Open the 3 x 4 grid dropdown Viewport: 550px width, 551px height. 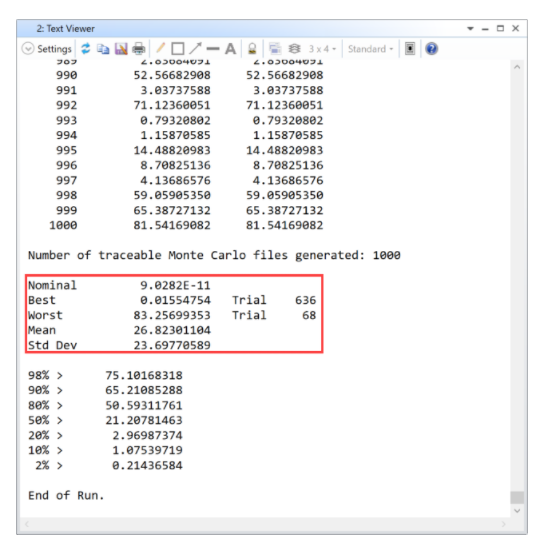(x=322, y=49)
